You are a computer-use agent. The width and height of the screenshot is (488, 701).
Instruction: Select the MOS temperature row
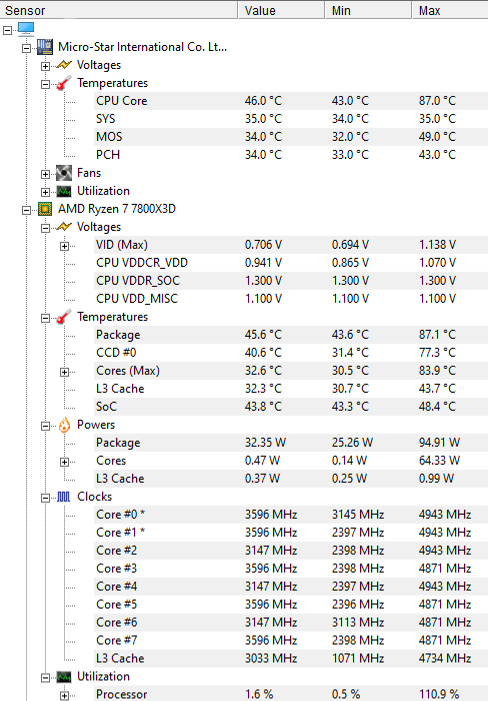pos(291,137)
